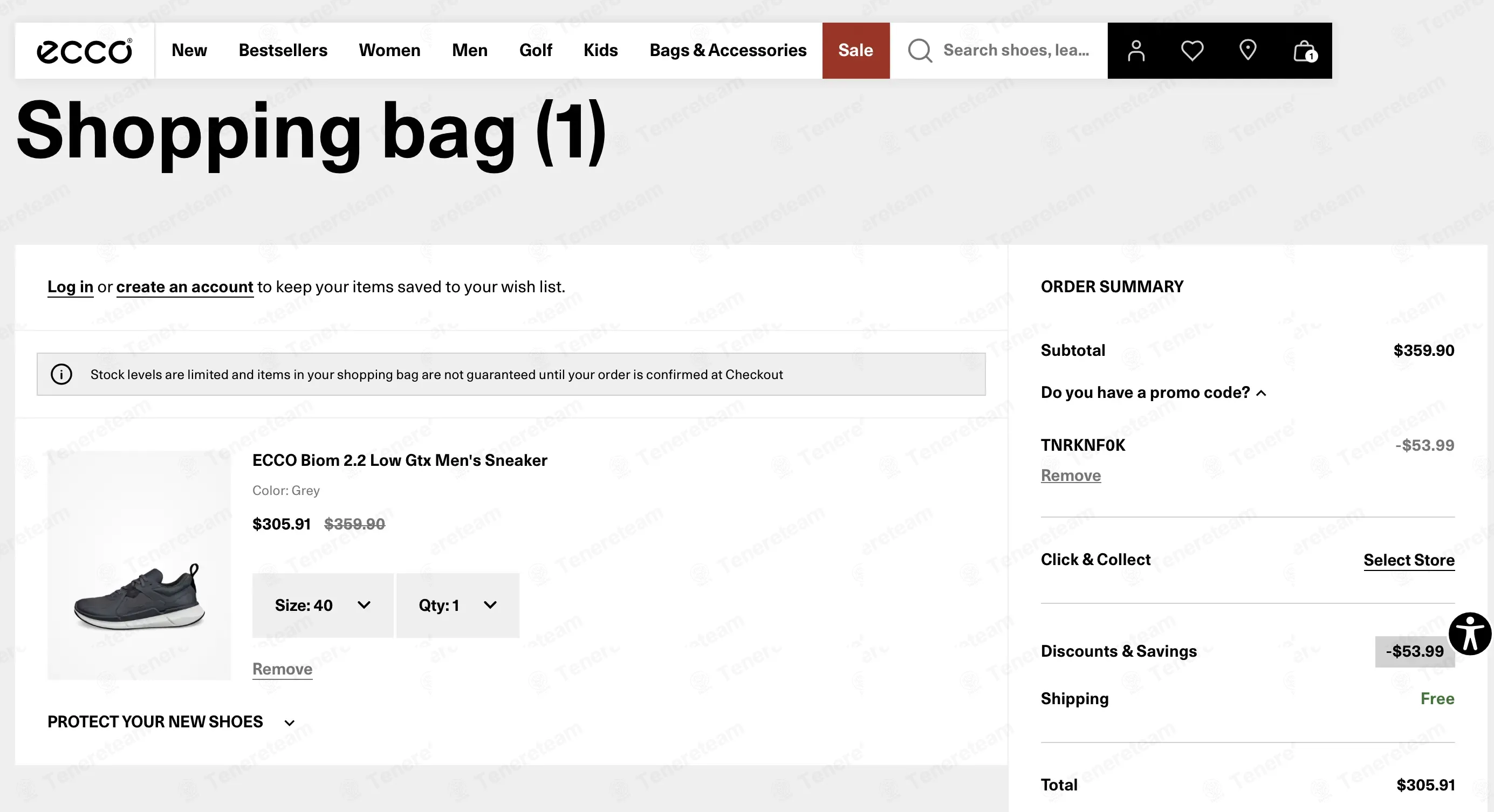Image resolution: width=1494 pixels, height=812 pixels.
Task: Remove promo code TNRKNF0K
Action: click(1071, 476)
